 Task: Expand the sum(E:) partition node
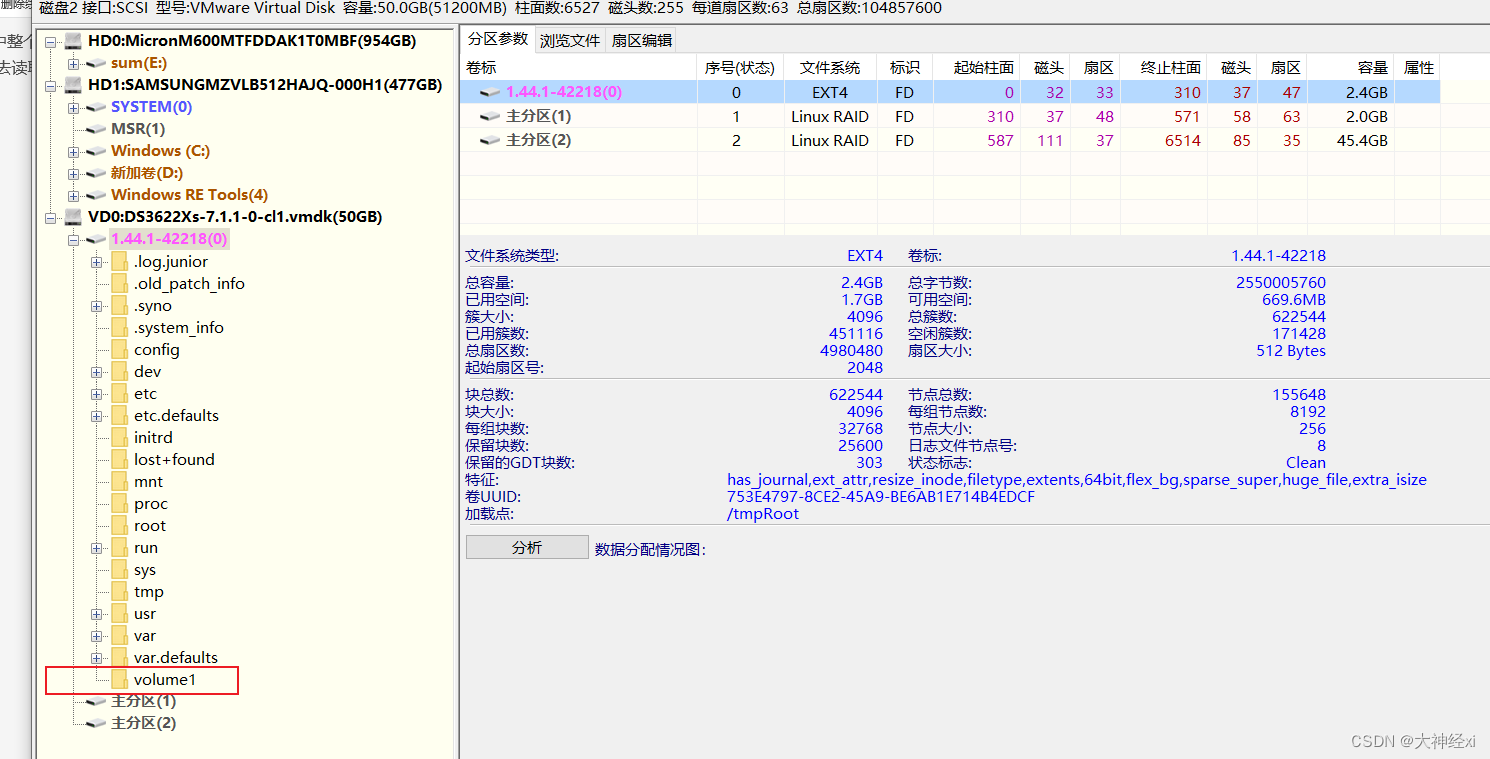point(73,64)
